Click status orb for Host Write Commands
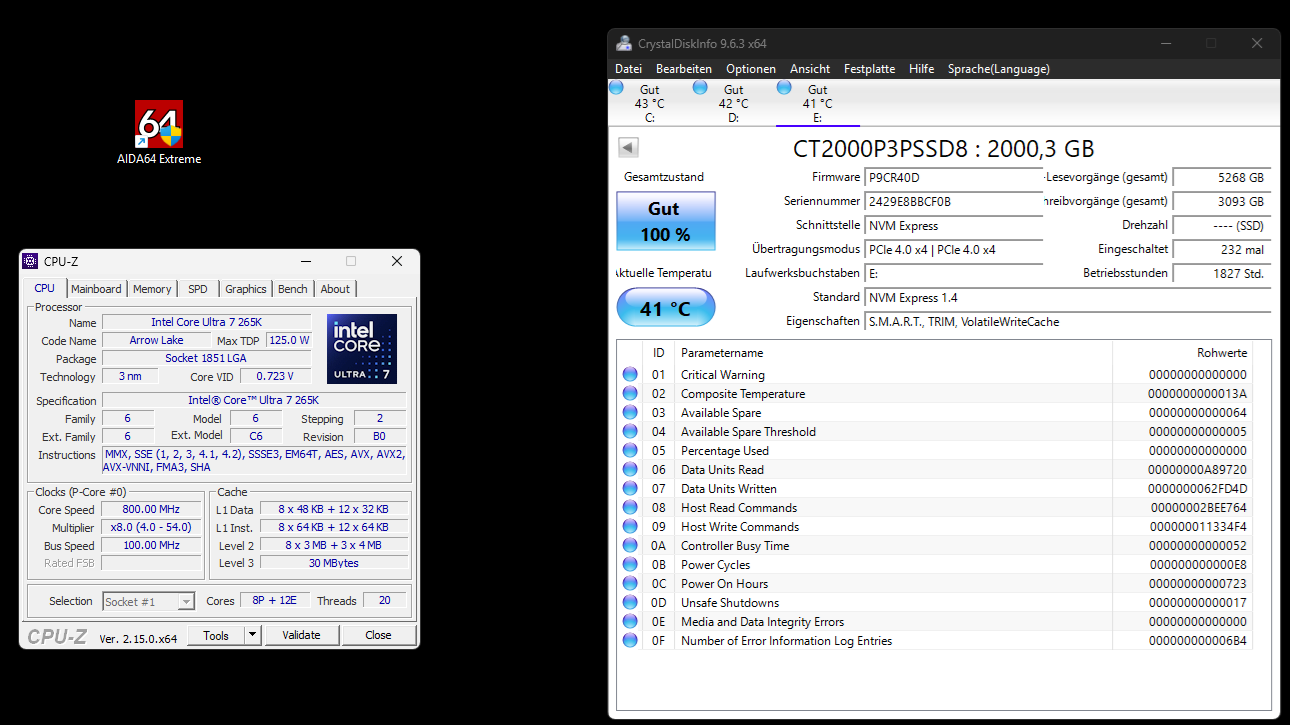This screenshot has width=1290, height=725. (x=630, y=527)
